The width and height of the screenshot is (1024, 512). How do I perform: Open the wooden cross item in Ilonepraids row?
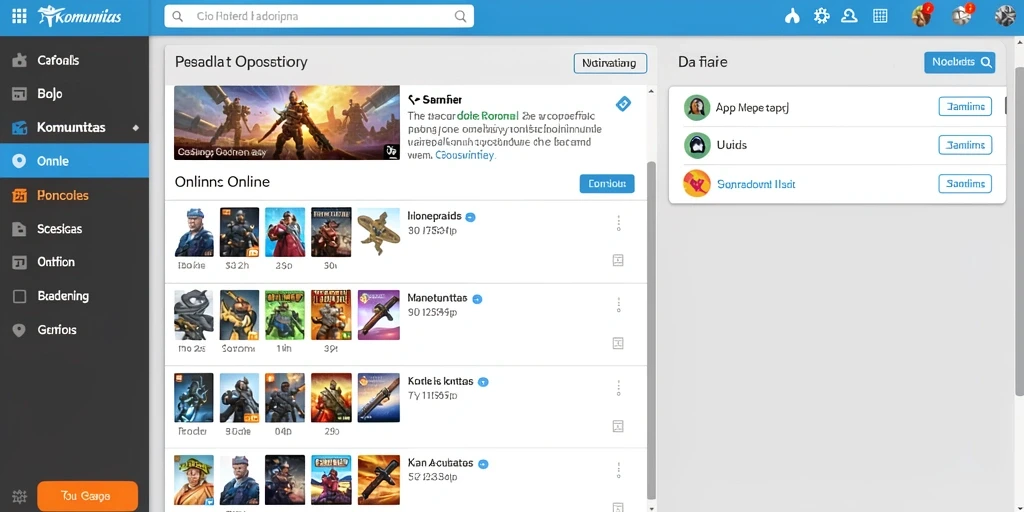pos(379,232)
